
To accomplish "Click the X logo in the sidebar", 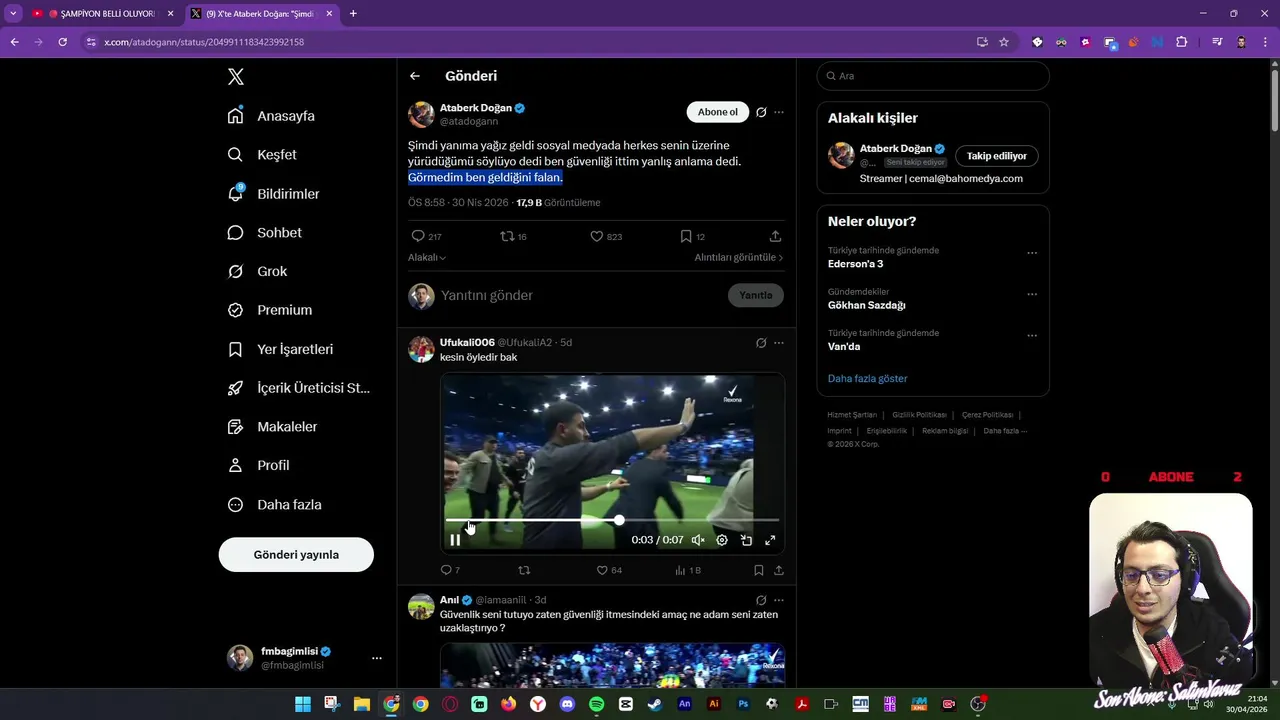I will click(236, 77).
